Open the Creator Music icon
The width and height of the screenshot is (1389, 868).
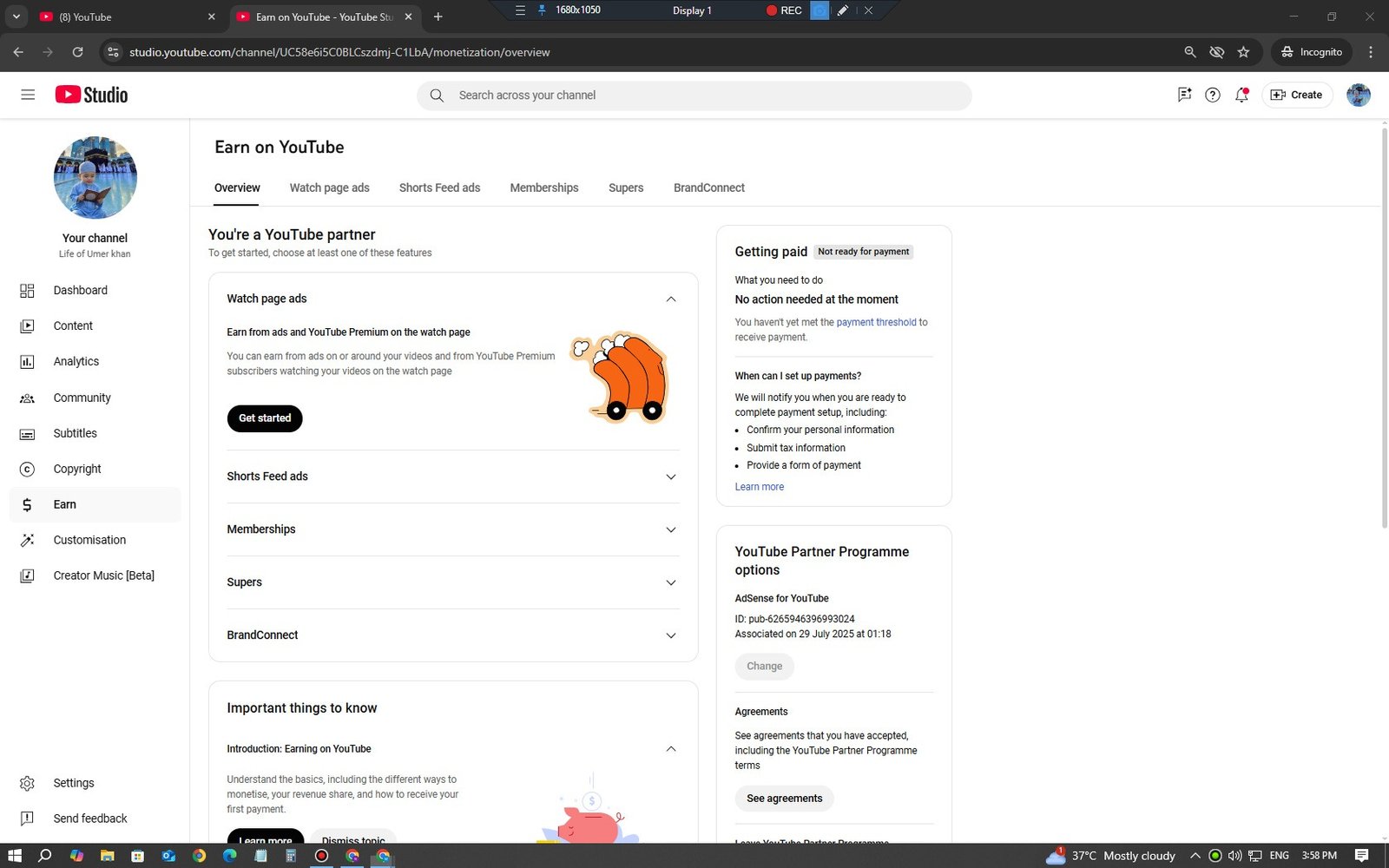(x=27, y=575)
